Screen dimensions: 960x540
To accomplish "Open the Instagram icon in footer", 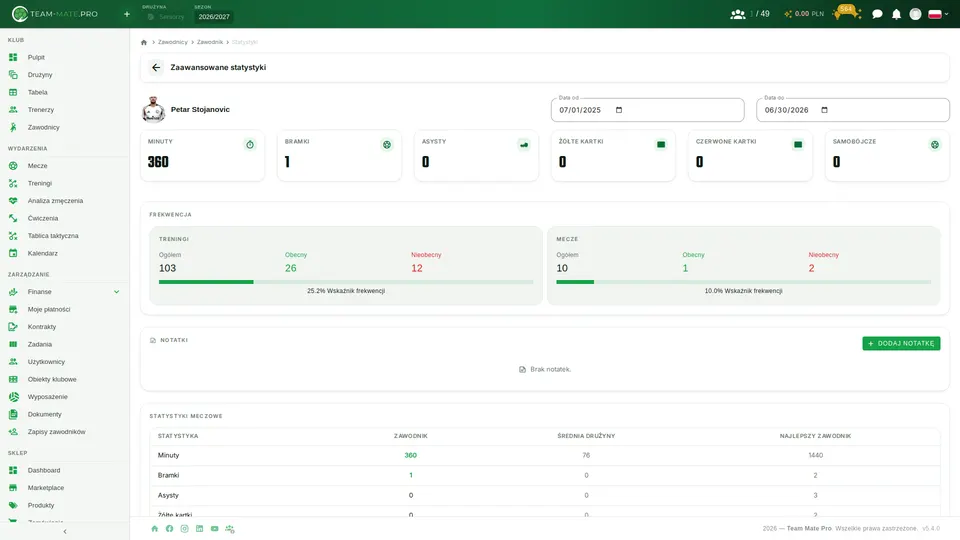I will 184,528.
